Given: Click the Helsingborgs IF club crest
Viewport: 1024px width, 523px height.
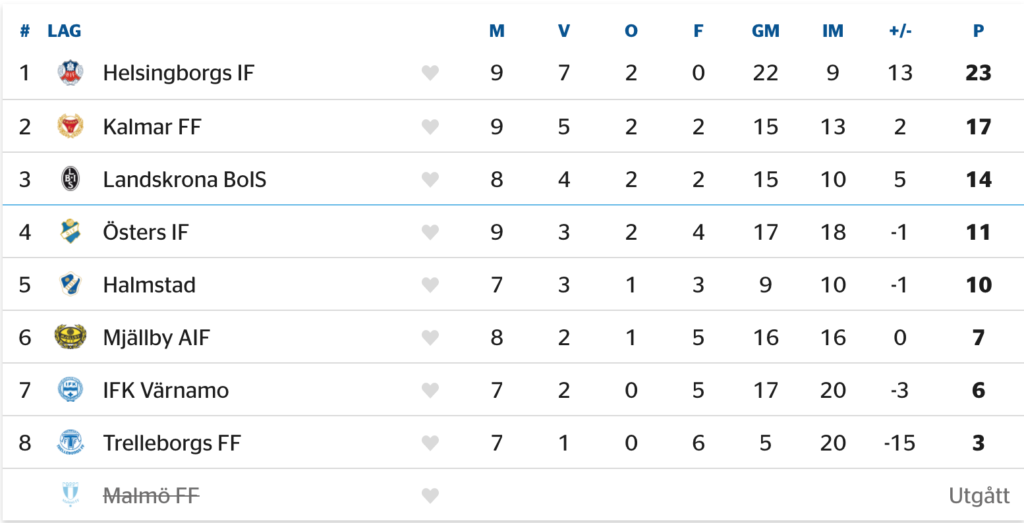Looking at the screenshot, I should (x=69, y=73).
